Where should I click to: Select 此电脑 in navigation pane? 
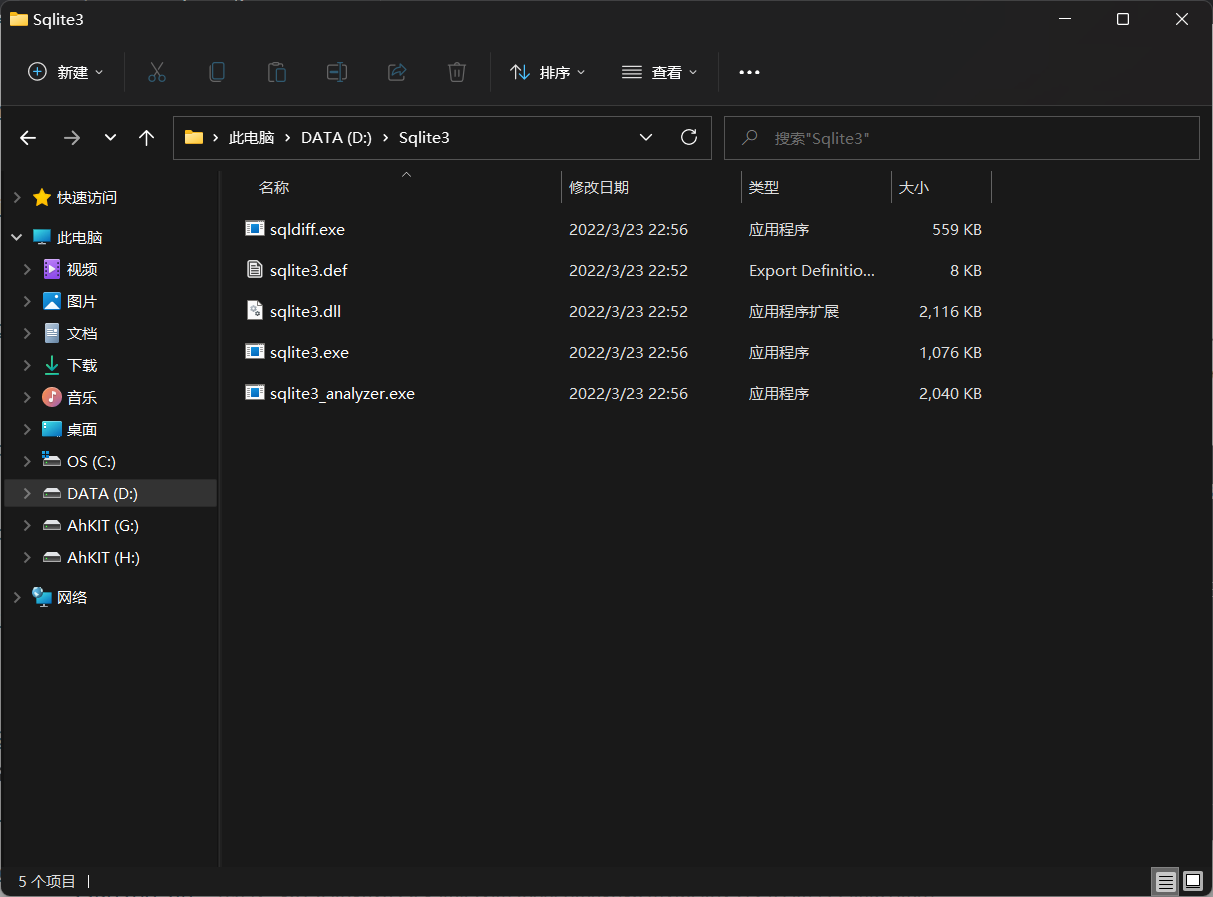pos(80,238)
